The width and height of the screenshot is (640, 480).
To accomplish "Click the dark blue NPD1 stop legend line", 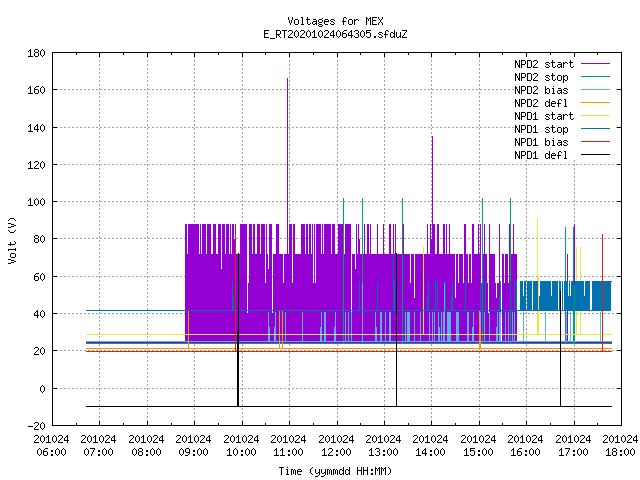I will point(596,129).
